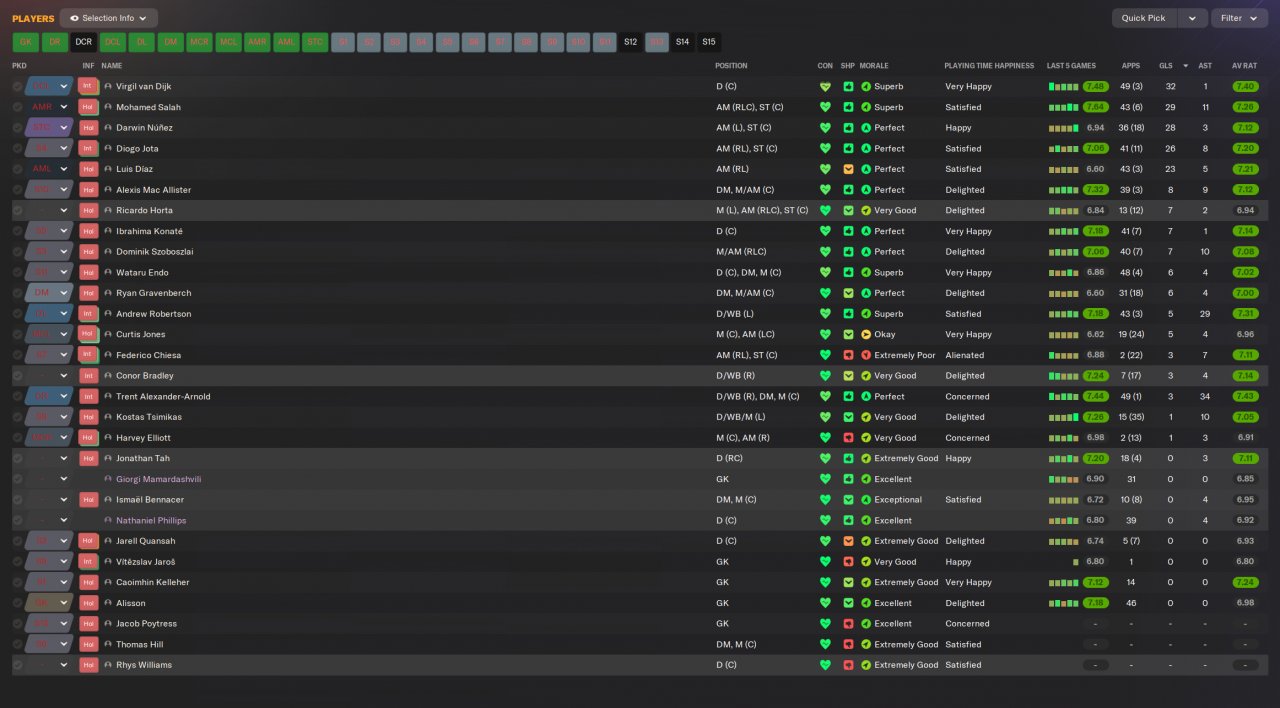Click Darwin Núñez's Perfect morale icon
The height and width of the screenshot is (708, 1280).
pyautogui.click(x=866, y=128)
